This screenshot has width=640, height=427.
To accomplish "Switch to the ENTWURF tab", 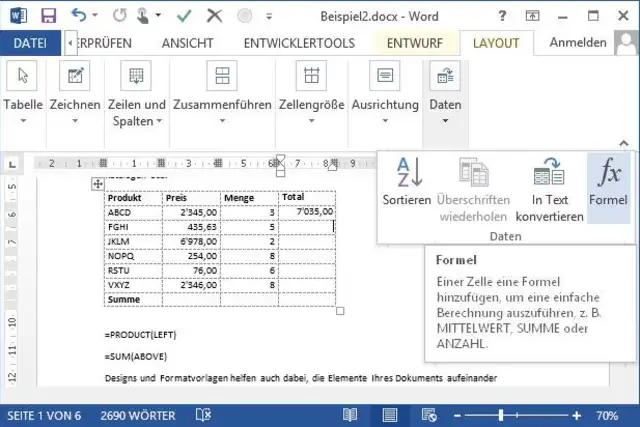I will pos(416,43).
